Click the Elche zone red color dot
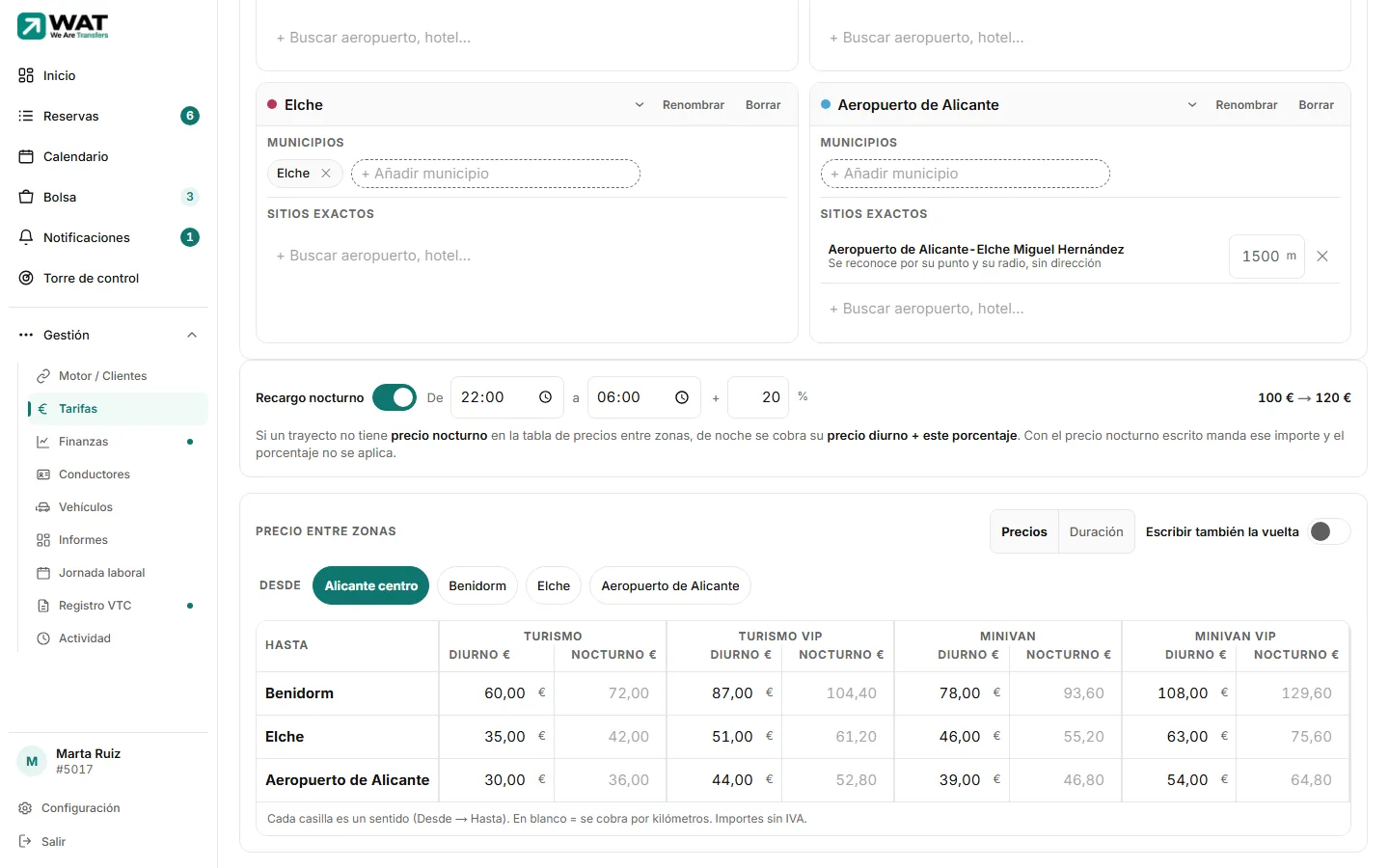 click(272, 104)
